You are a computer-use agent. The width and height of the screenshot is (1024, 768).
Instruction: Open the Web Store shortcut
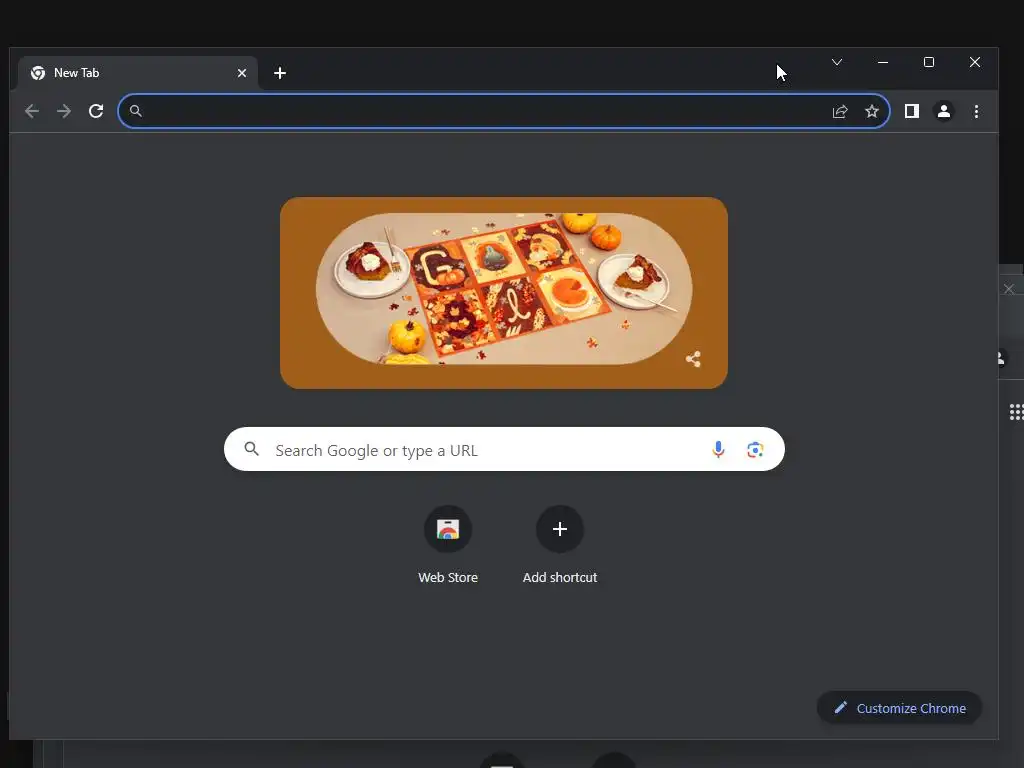pos(448,529)
